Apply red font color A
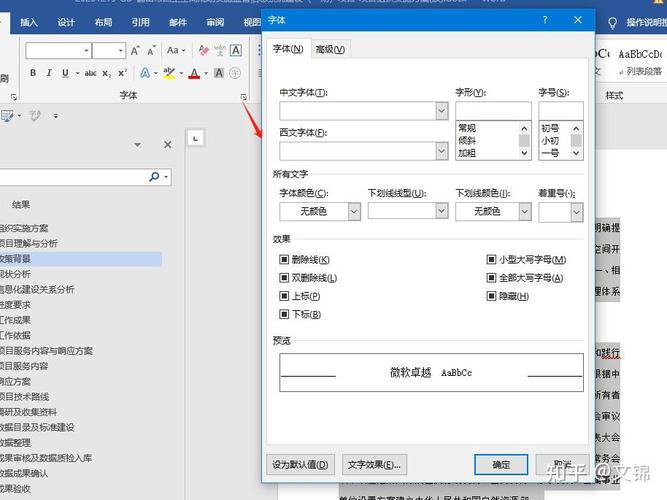667x500 pixels. (194, 73)
